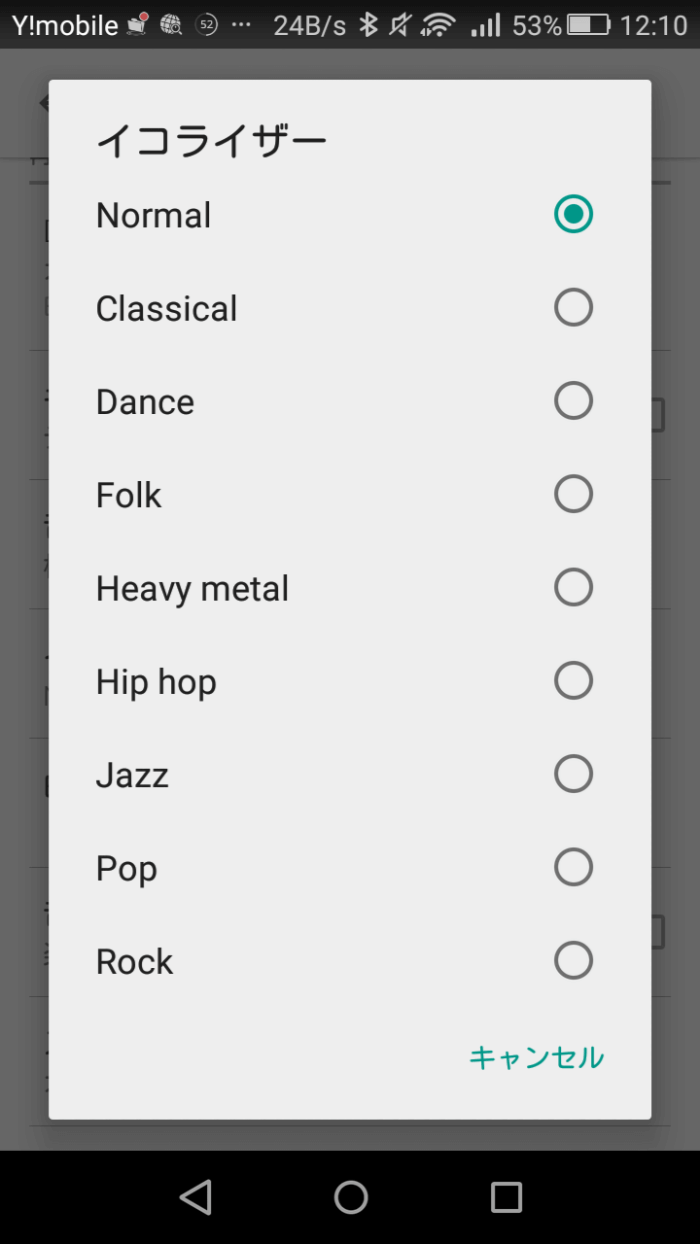This screenshot has height=1244, width=700.
Task: Select the Dance preset radio button
Action: [573, 401]
